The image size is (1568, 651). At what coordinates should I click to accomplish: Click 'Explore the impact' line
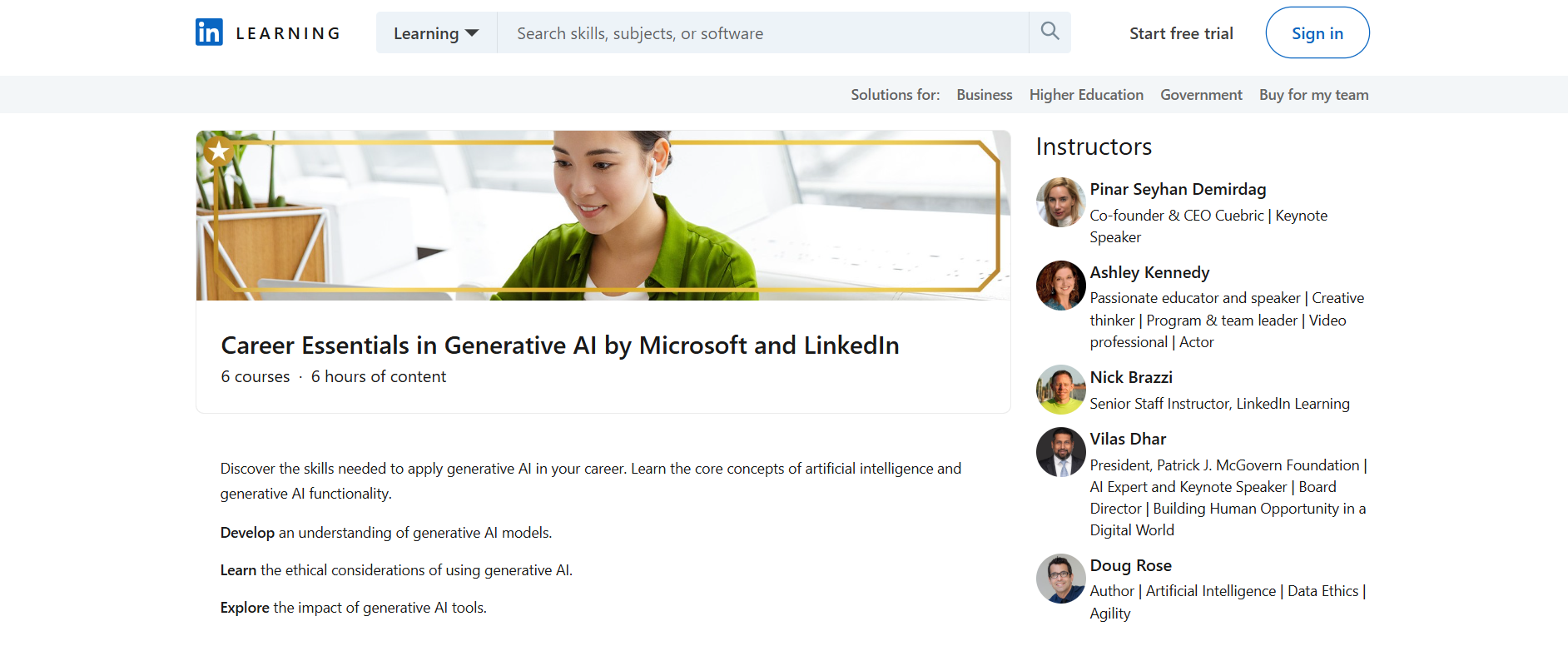[x=353, y=608]
